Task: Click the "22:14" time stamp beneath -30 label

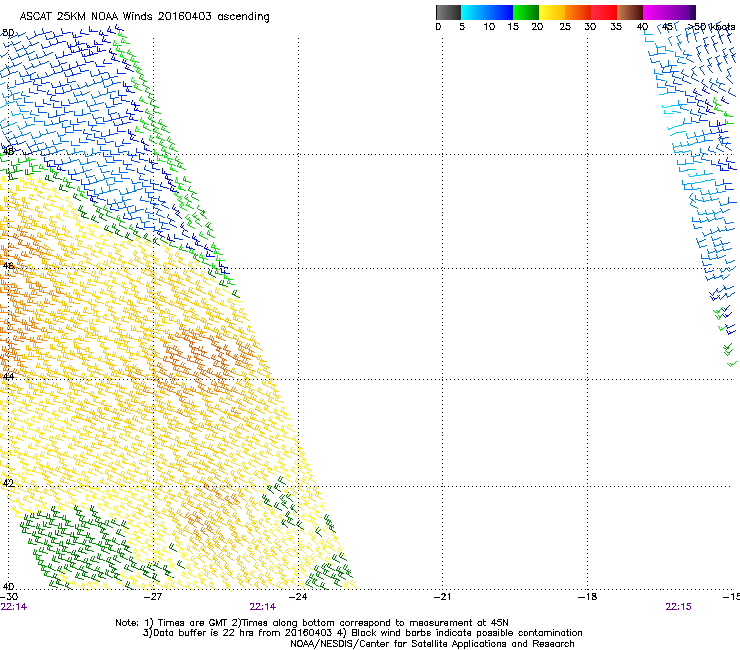Action: point(14,607)
